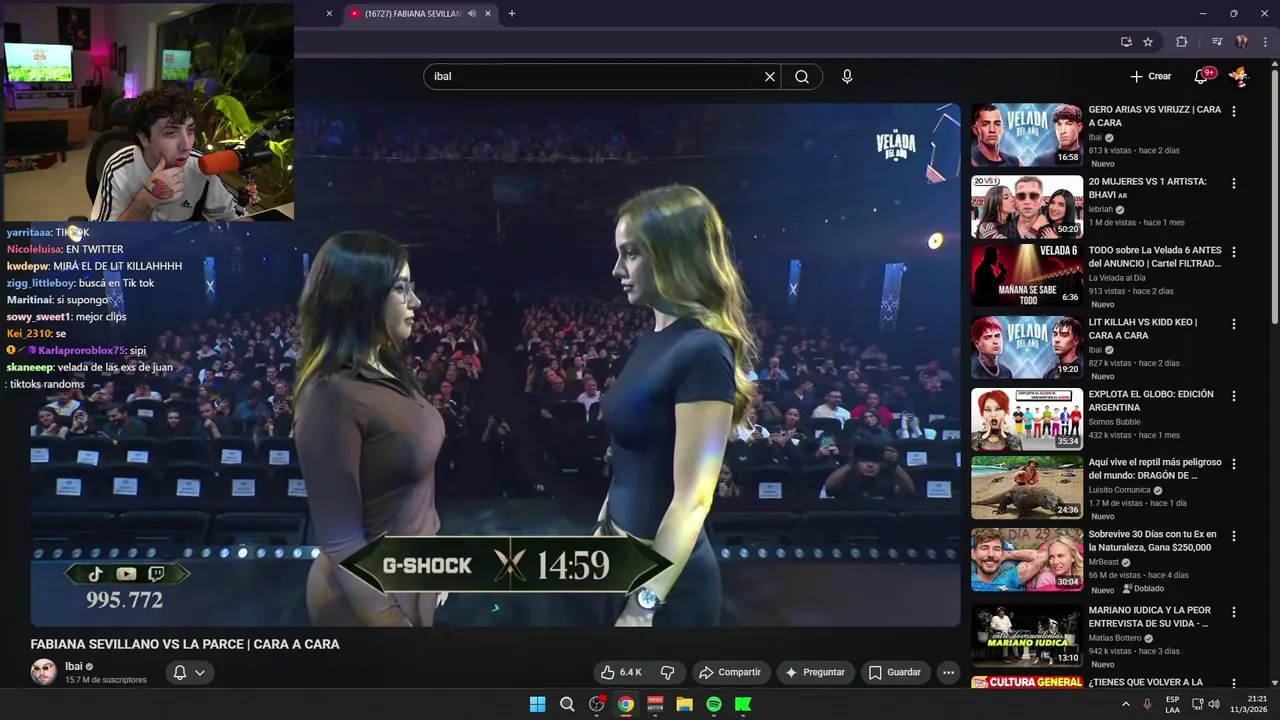Open options for MARIANO IUDICA video
This screenshot has width=1280, height=720.
coord(1234,612)
